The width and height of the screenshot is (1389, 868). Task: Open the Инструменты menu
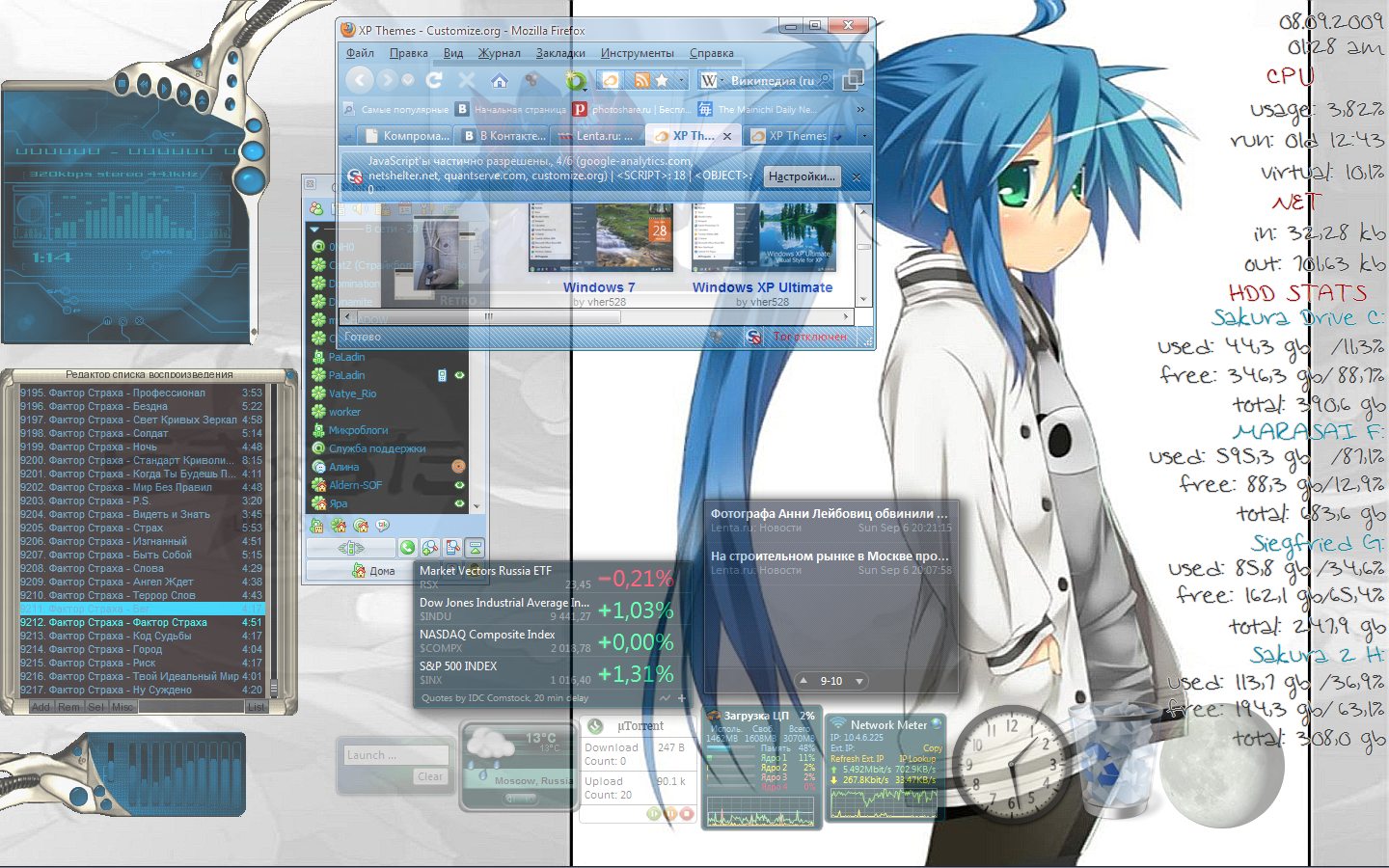pos(638,53)
